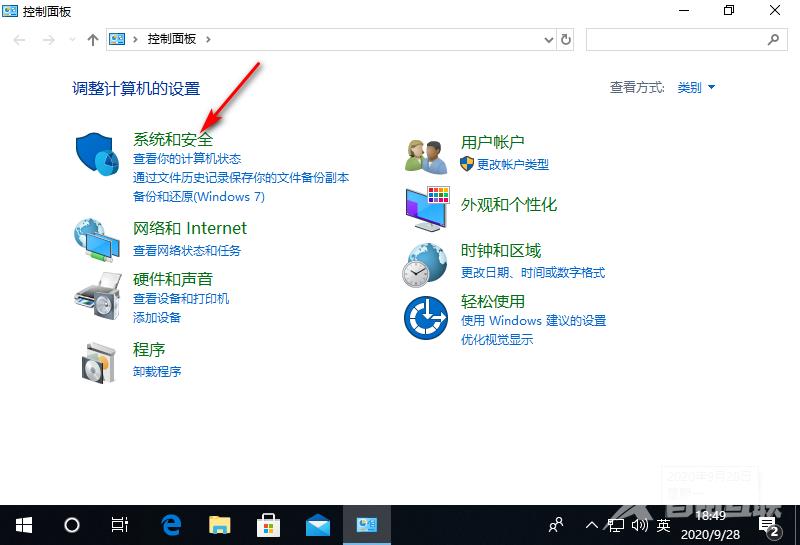Open the Windows Start menu
The image size is (800, 545).
point(23,525)
